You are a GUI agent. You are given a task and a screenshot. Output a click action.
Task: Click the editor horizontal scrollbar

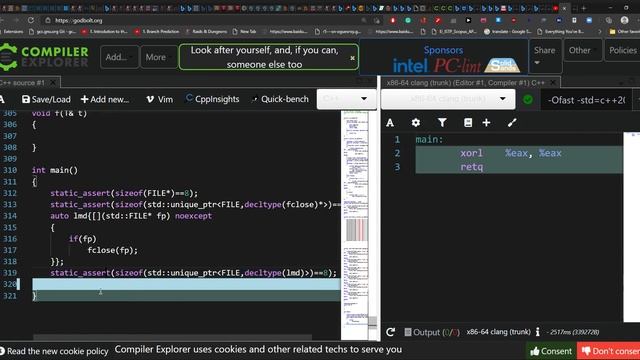[x=172, y=338]
